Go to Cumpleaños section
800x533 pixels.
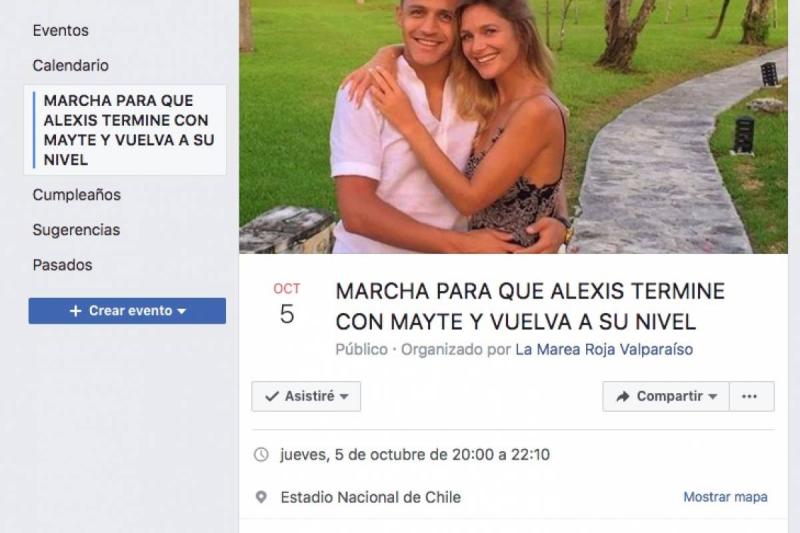[x=77, y=195]
